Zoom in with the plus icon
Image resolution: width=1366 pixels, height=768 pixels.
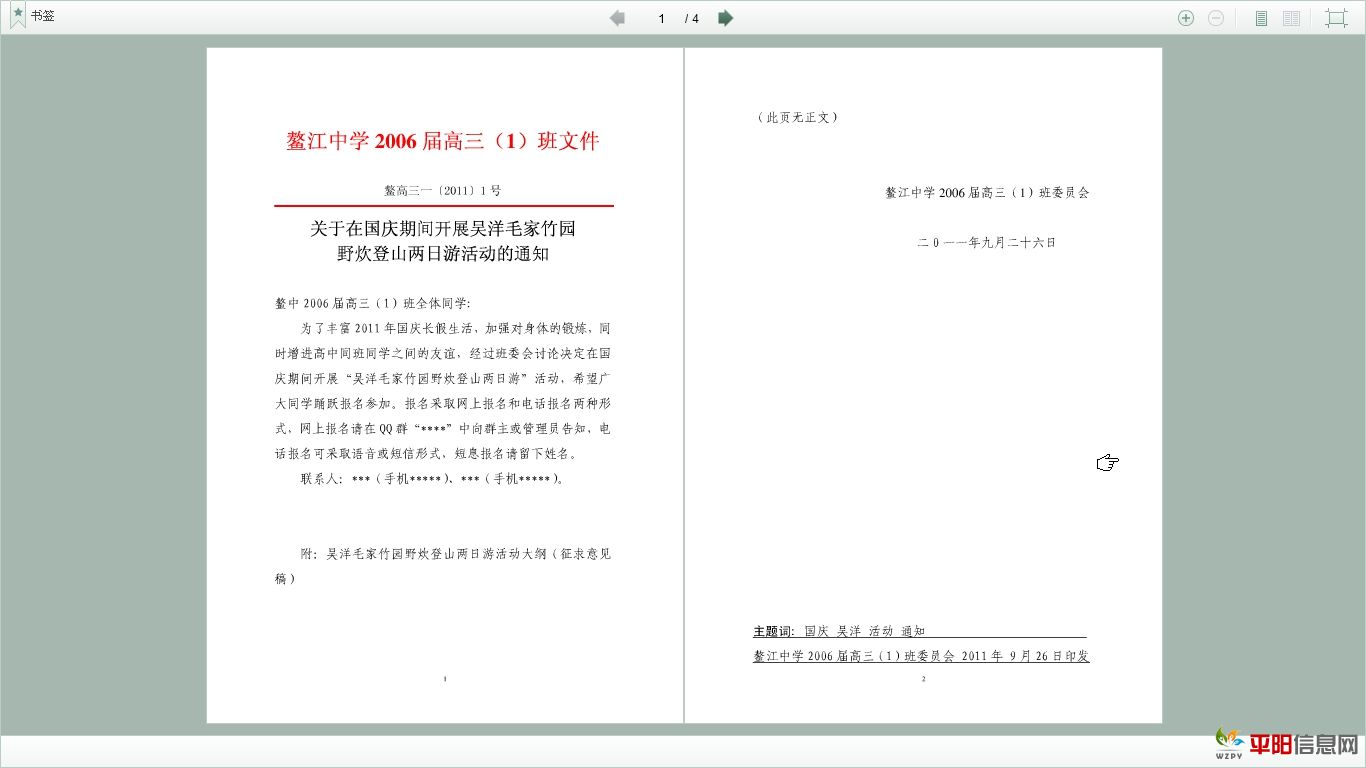click(1186, 18)
